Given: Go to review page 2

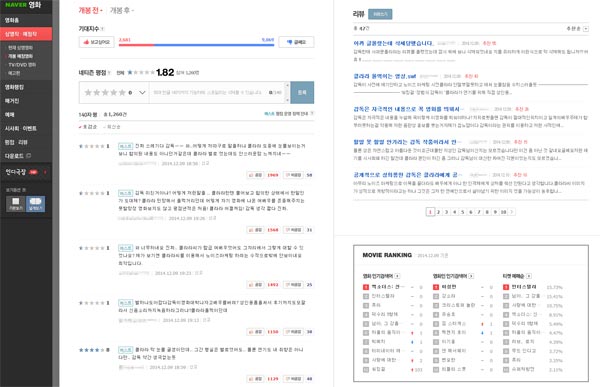Looking at the screenshot, I should (x=439, y=212).
